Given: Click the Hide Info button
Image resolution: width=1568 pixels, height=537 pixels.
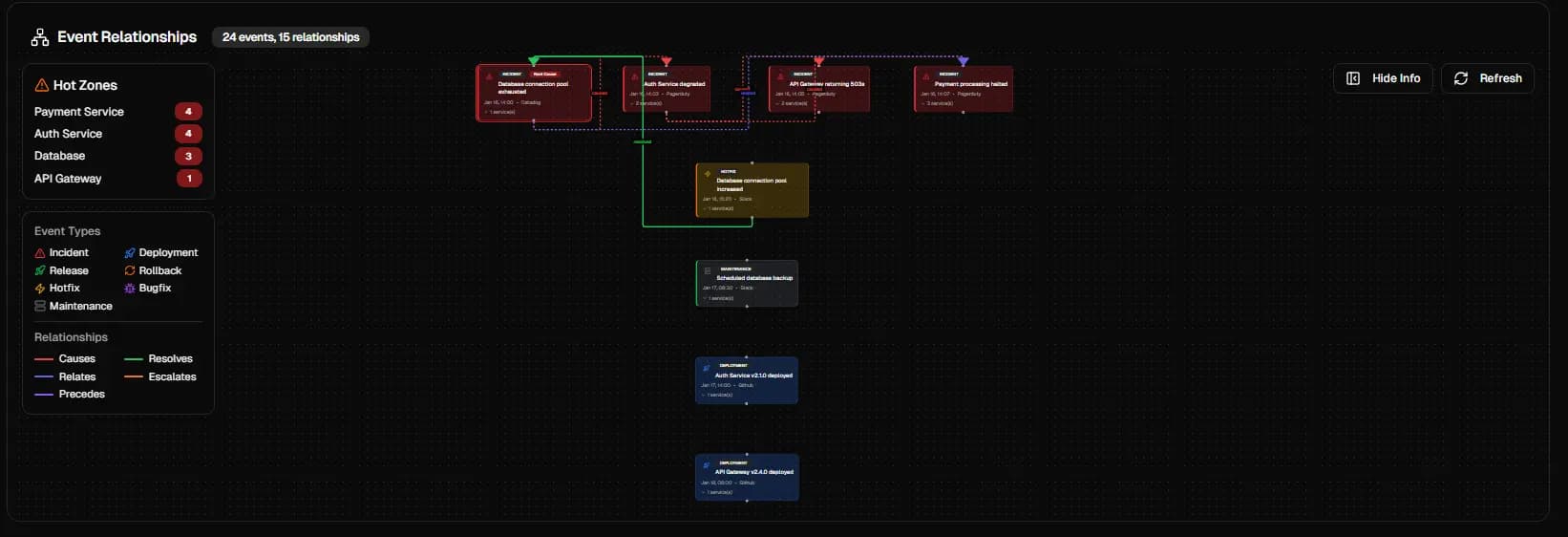Looking at the screenshot, I should (1383, 78).
